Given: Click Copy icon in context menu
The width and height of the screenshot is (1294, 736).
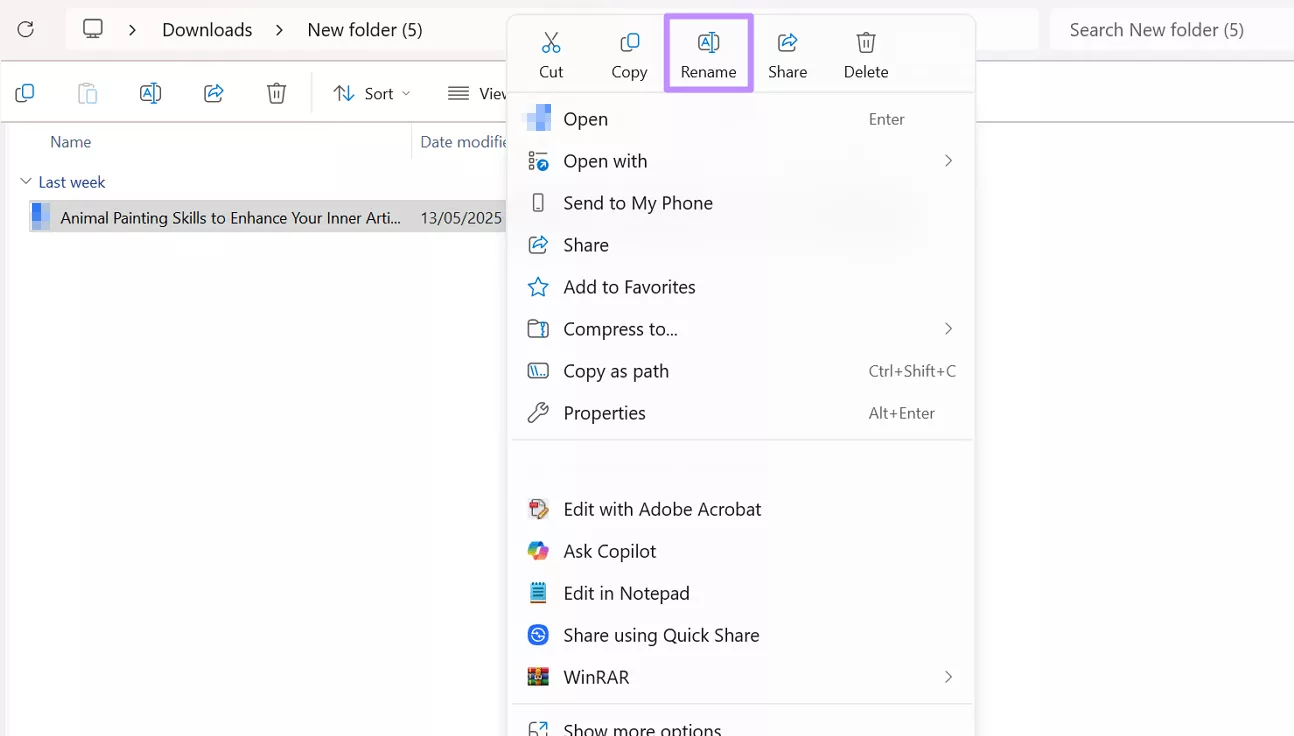Looking at the screenshot, I should click(629, 54).
